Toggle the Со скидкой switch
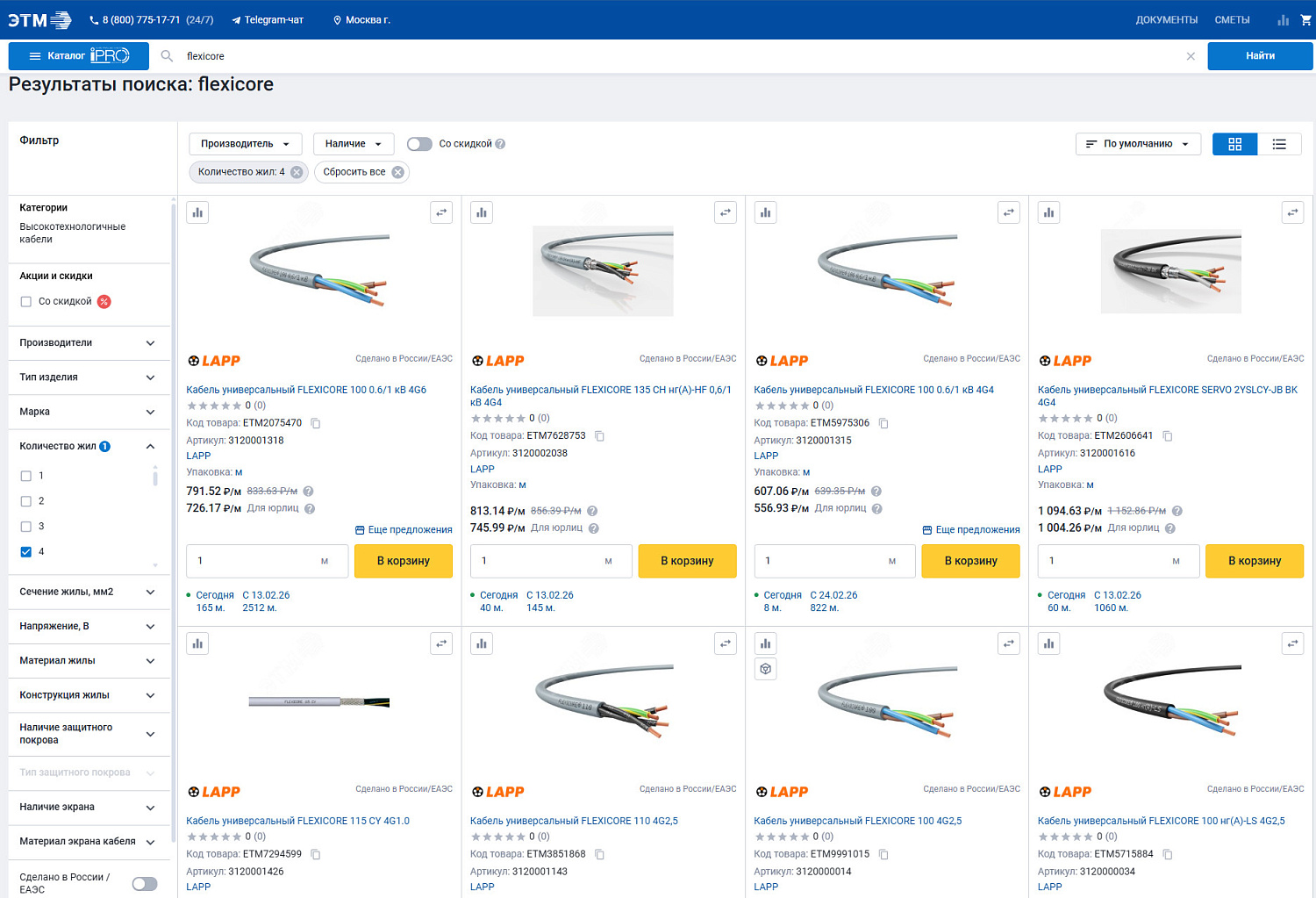The width and height of the screenshot is (1316, 898). pos(419,144)
